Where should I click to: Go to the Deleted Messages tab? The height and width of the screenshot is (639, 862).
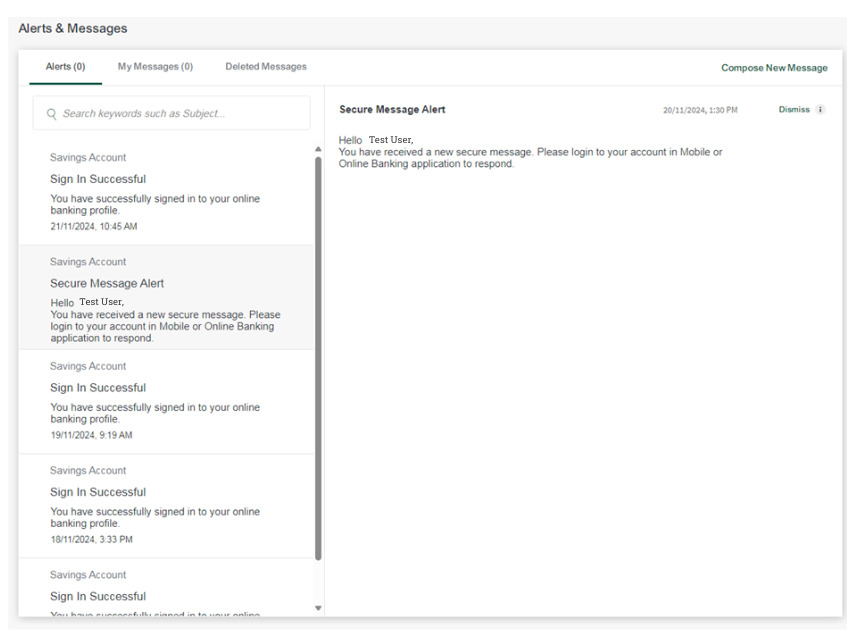tap(266, 67)
